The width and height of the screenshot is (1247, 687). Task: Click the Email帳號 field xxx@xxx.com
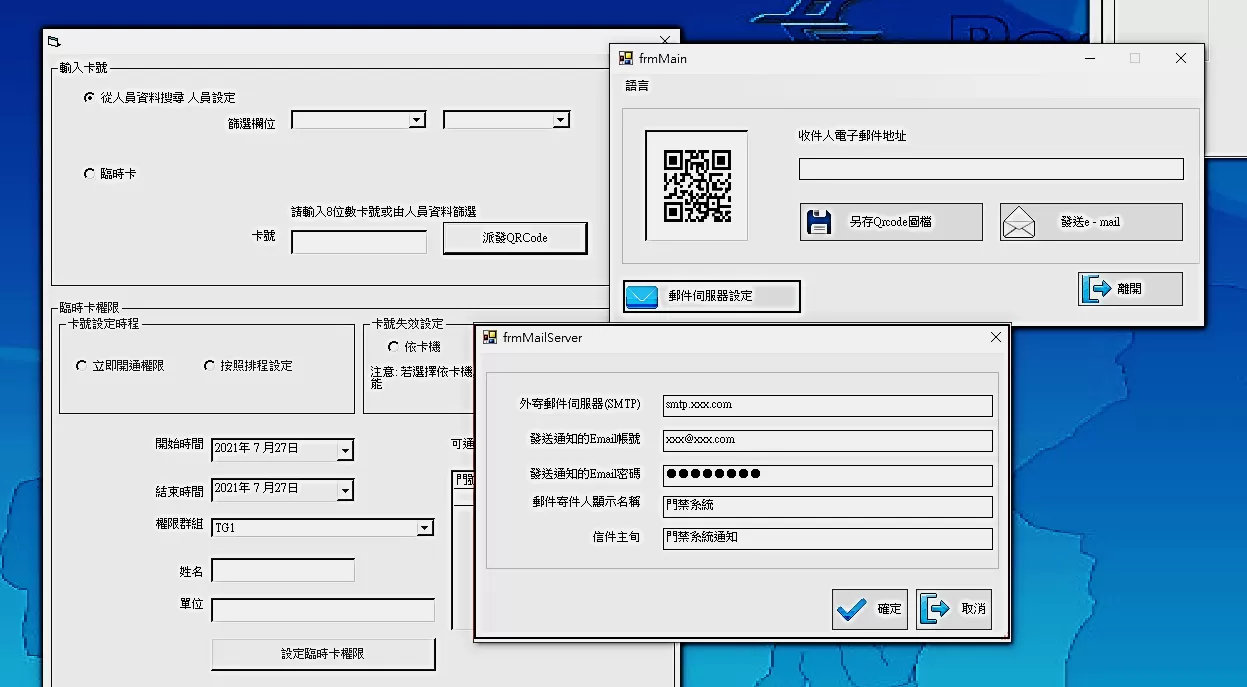coord(828,440)
